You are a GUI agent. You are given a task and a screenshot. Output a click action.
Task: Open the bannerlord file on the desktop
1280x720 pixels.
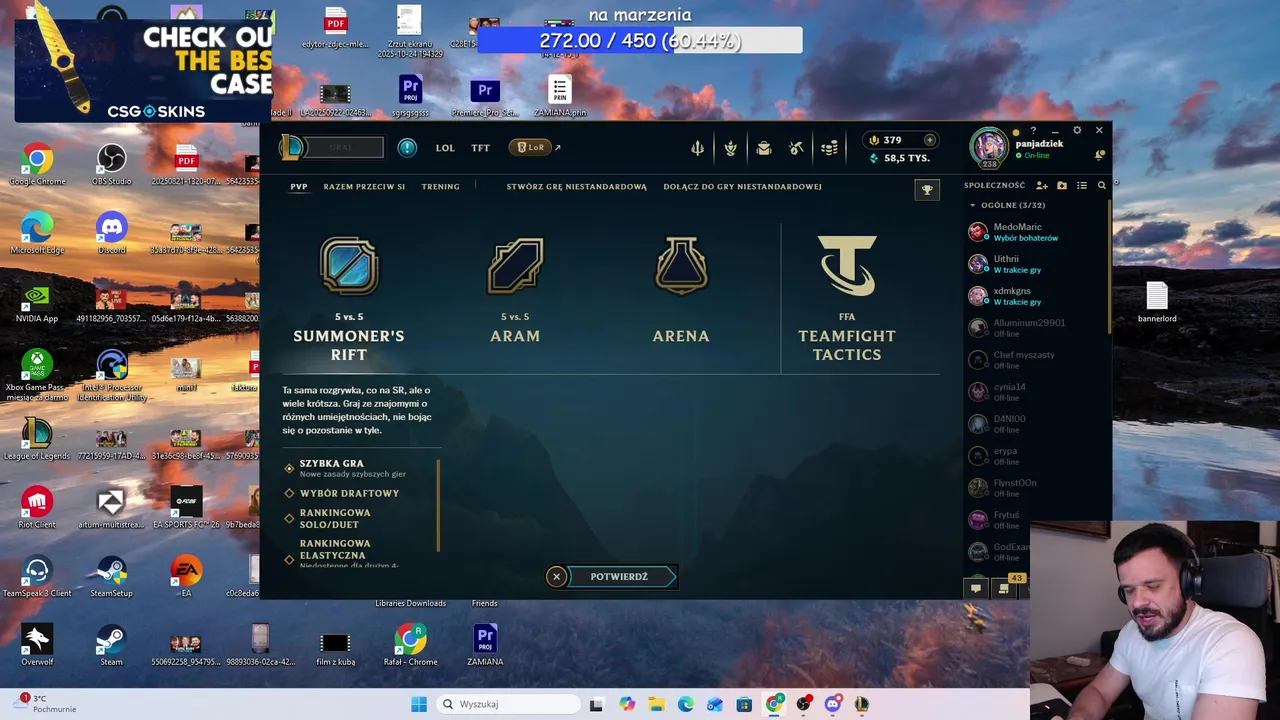[1157, 302]
